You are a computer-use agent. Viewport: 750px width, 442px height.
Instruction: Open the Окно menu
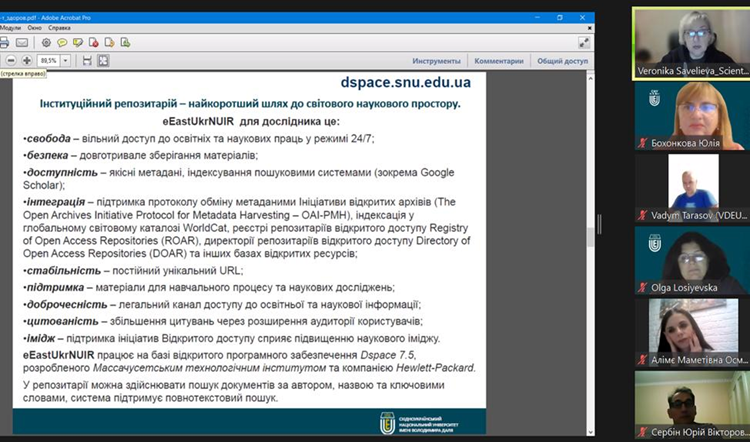[34, 28]
